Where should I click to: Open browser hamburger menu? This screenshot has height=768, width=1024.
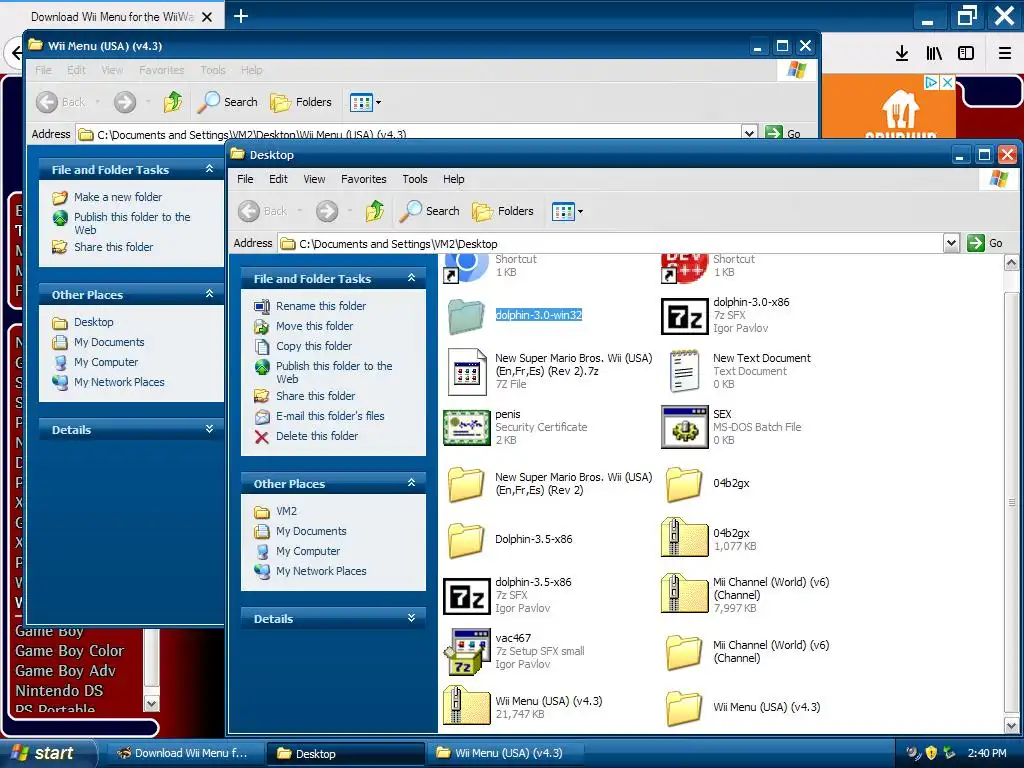pos(1005,54)
